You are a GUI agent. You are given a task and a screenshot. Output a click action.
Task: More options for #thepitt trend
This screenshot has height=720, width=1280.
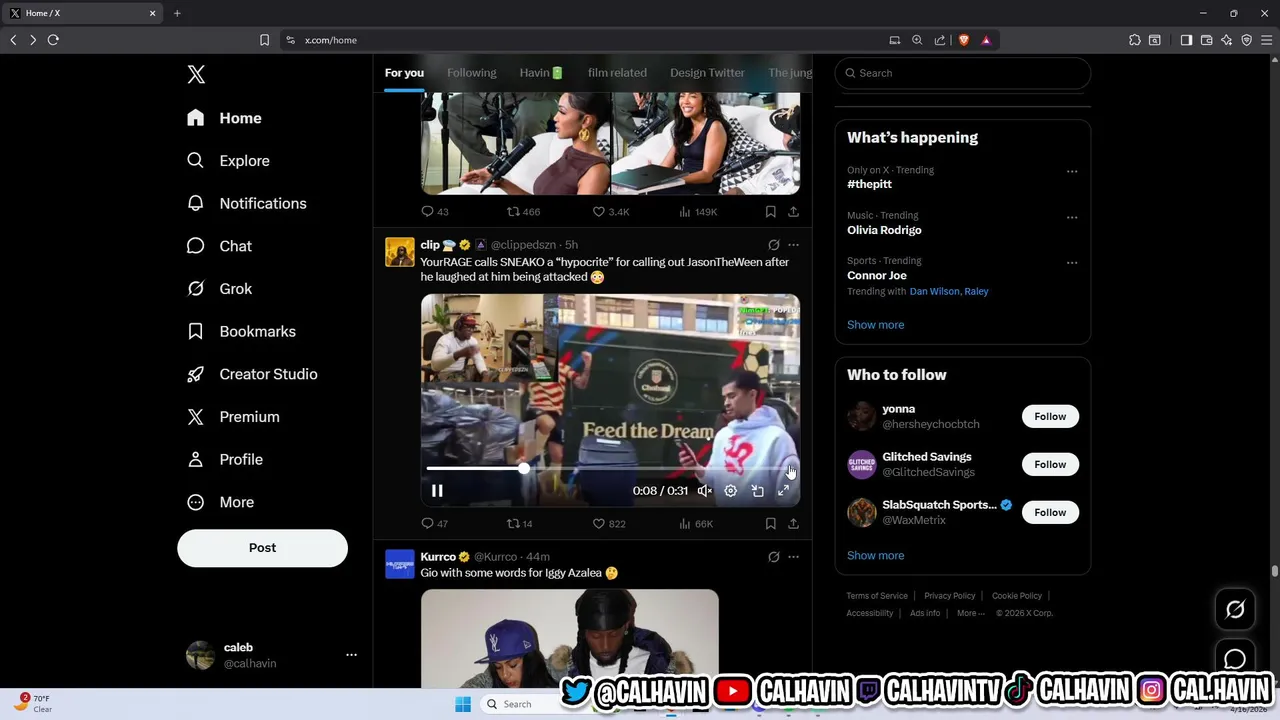(x=1072, y=171)
